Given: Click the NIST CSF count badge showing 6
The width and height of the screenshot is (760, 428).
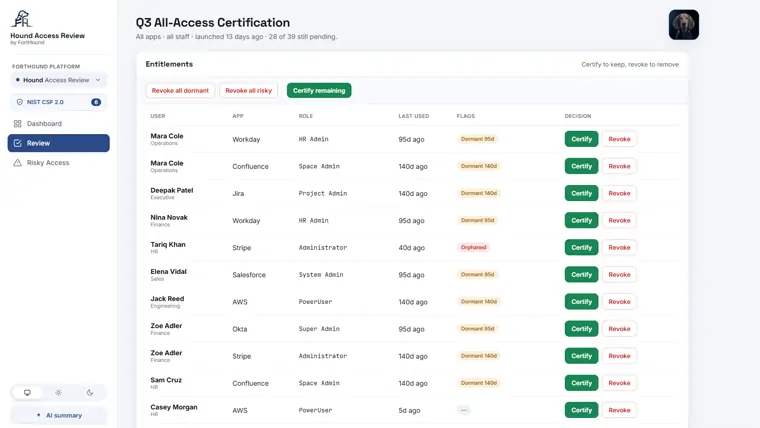Looking at the screenshot, I should [96, 102].
